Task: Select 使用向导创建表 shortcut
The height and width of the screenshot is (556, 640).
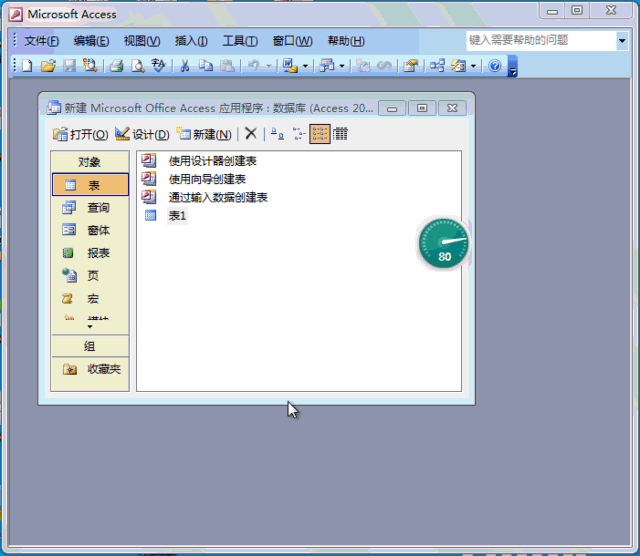Action: point(193,179)
